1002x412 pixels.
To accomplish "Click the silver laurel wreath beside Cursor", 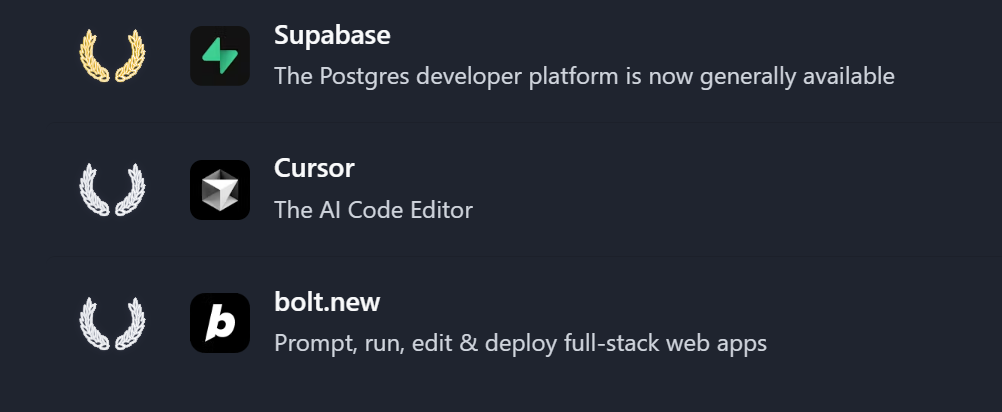I will tap(112, 190).
